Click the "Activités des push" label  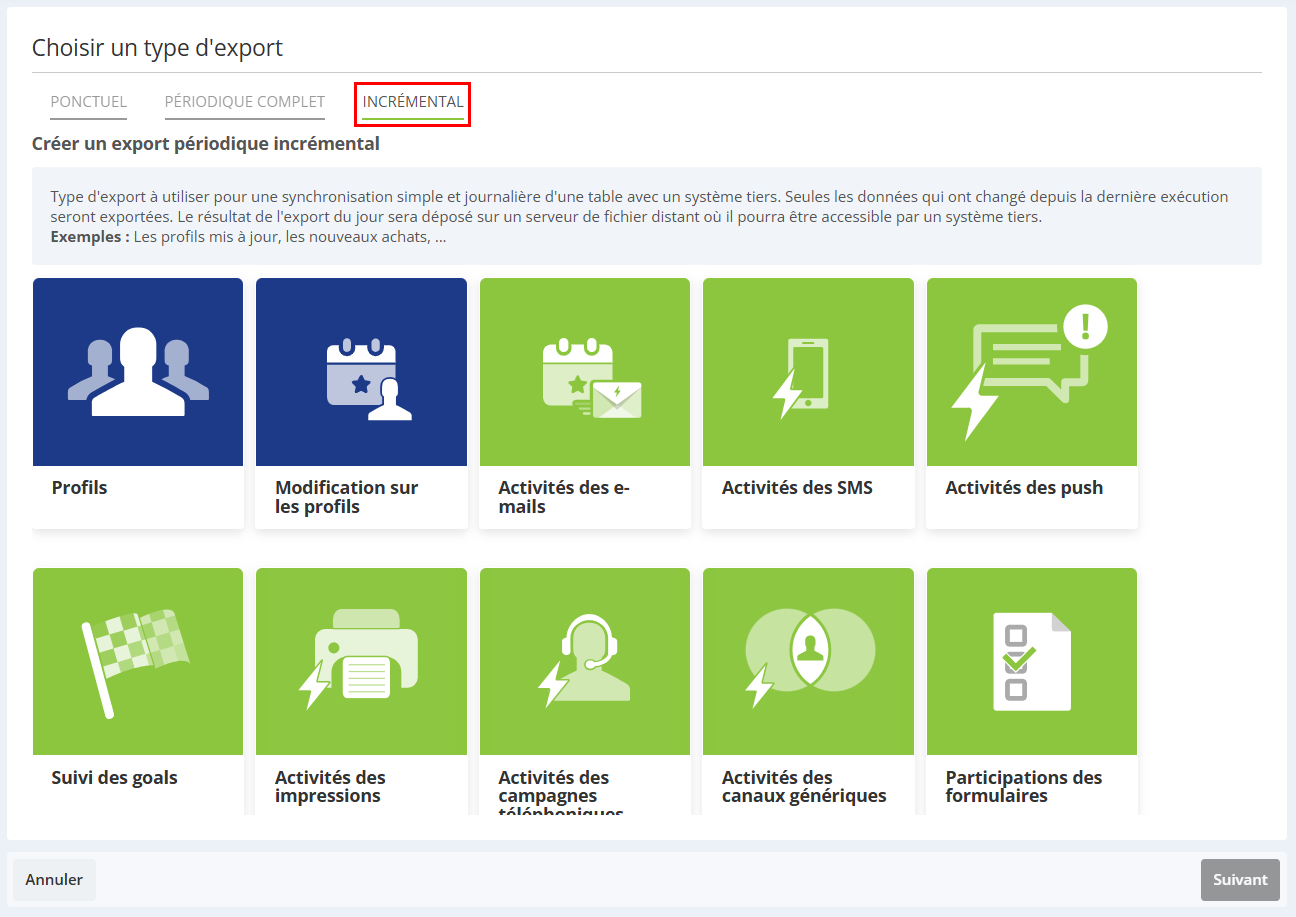point(1024,488)
